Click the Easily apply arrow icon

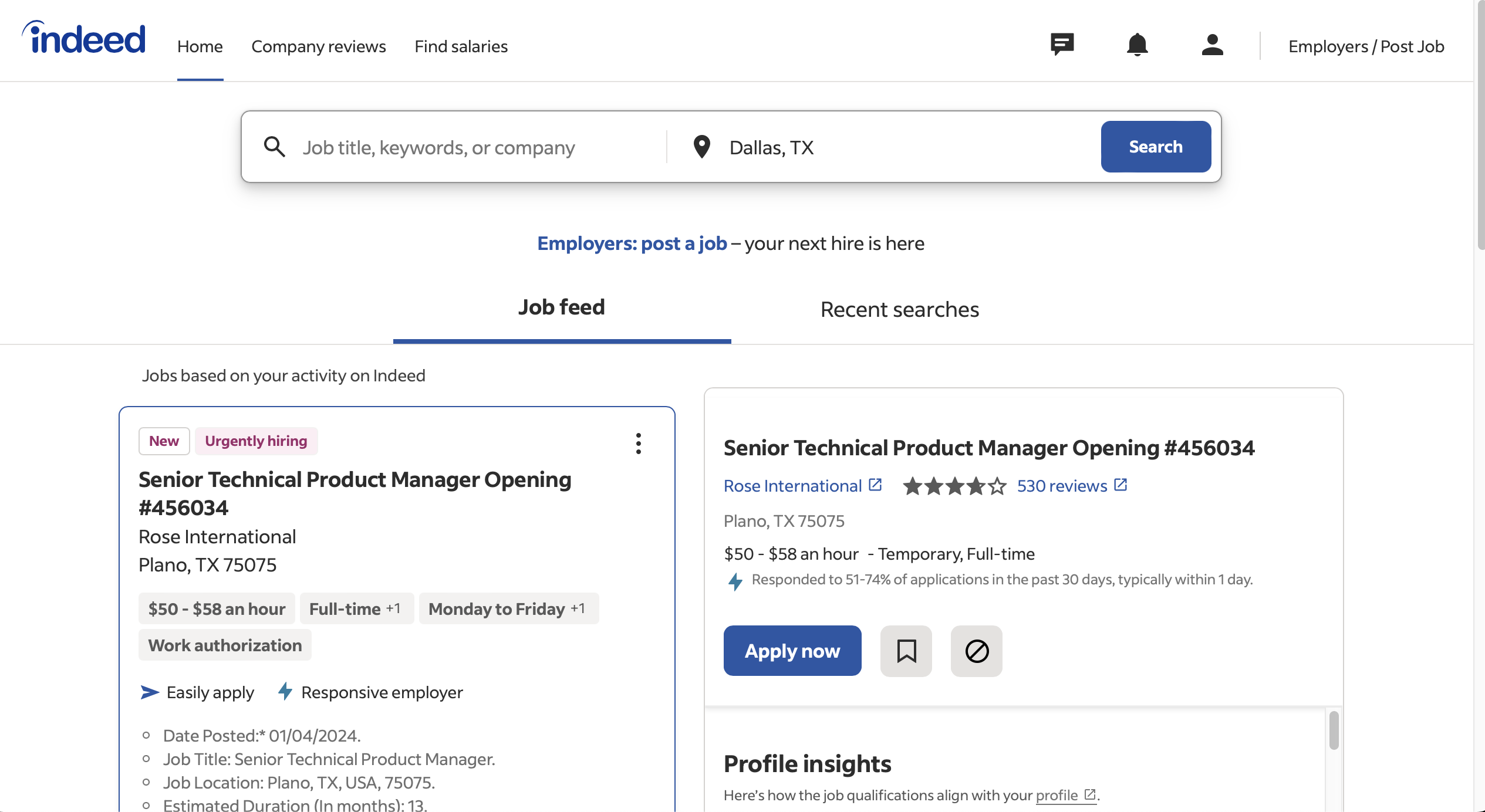(150, 692)
